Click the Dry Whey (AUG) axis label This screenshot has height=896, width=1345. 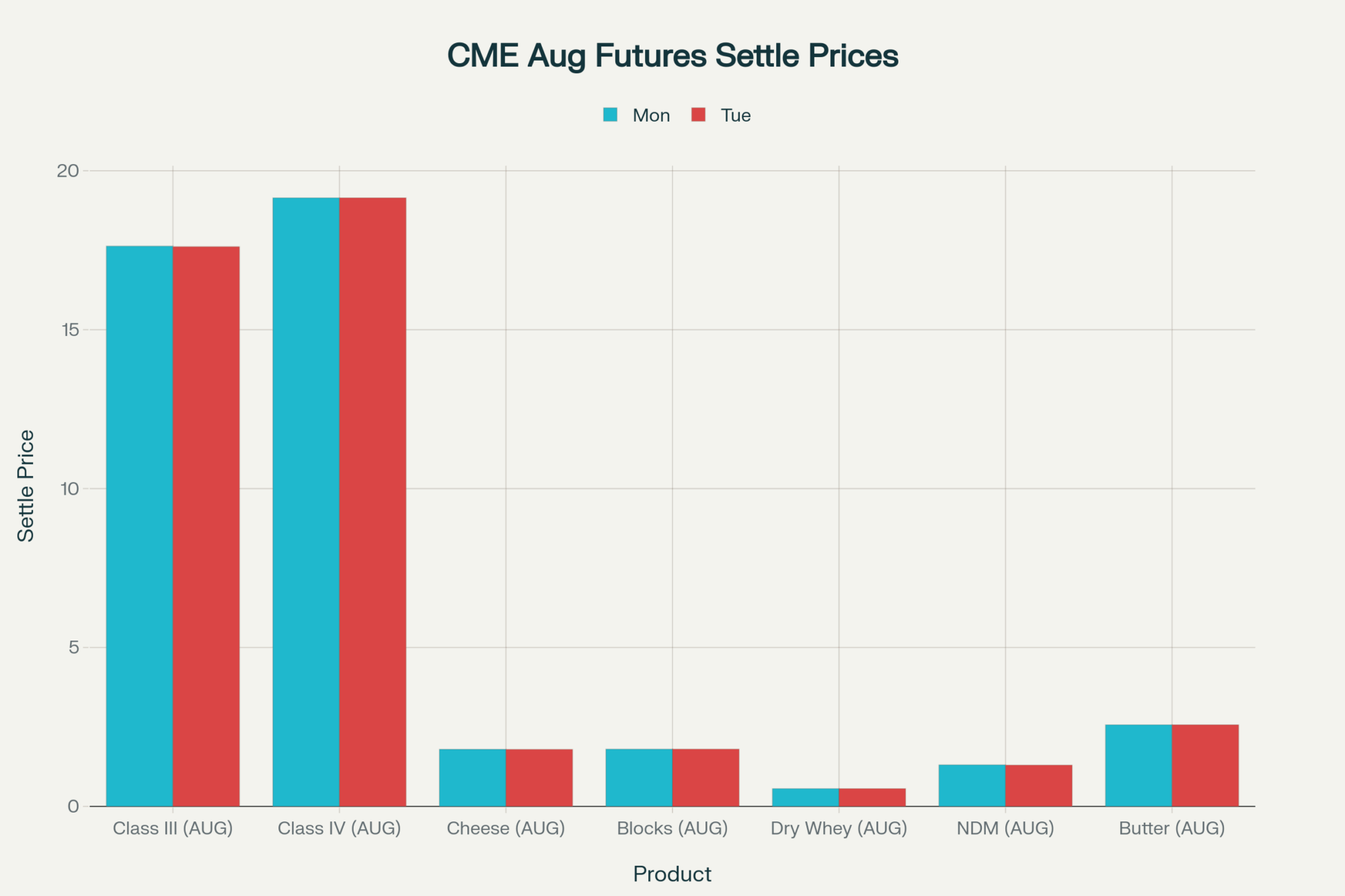(x=839, y=828)
